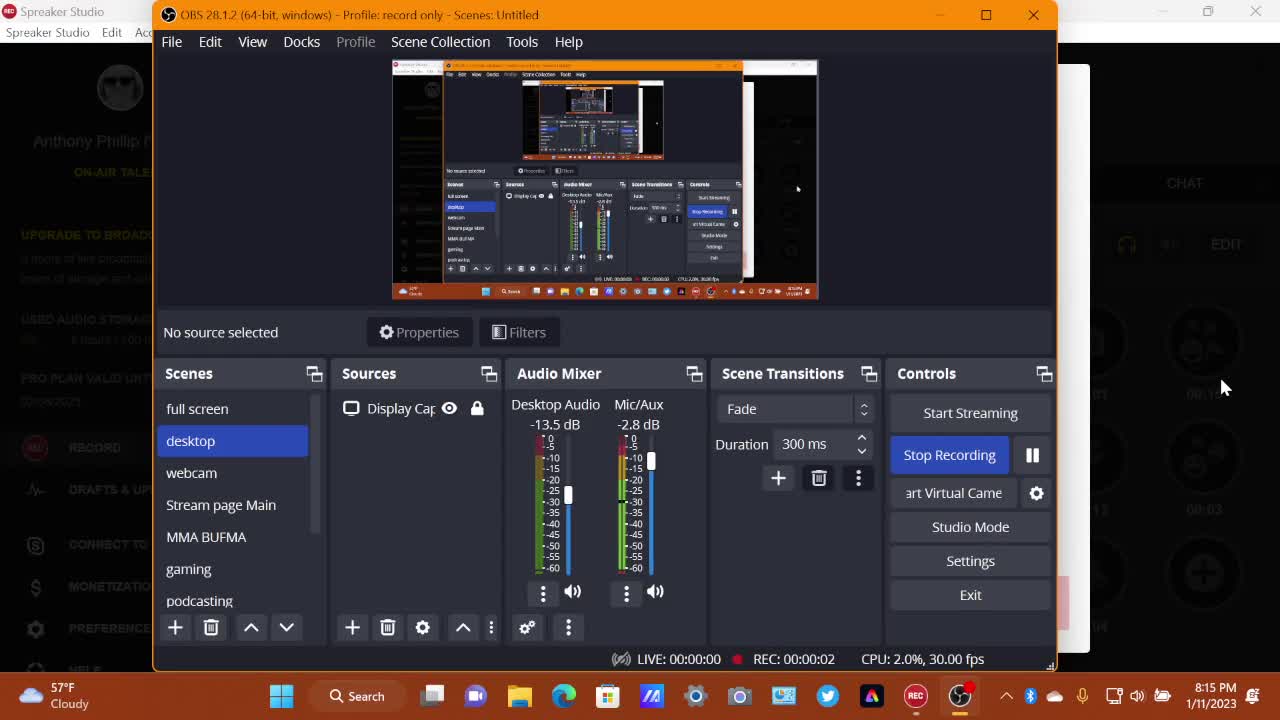Remove selected source with trash icon
Viewport: 1280px width, 720px height.
[388, 627]
